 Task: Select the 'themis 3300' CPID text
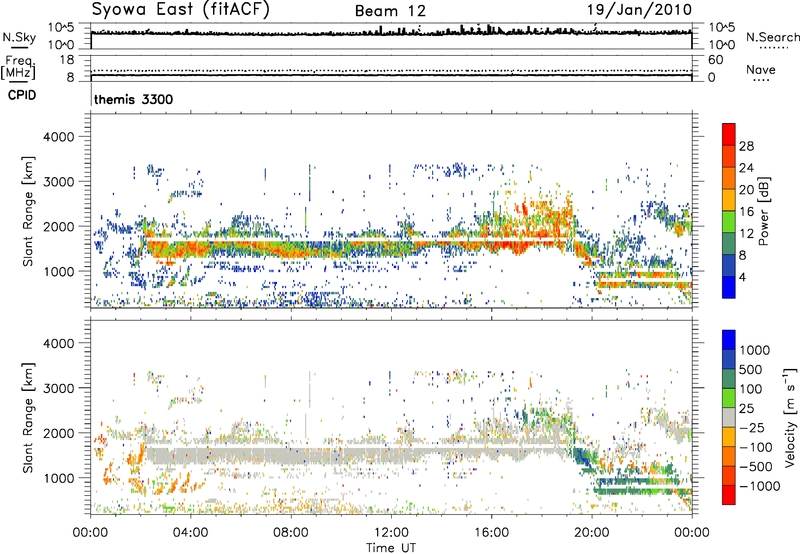point(134,99)
